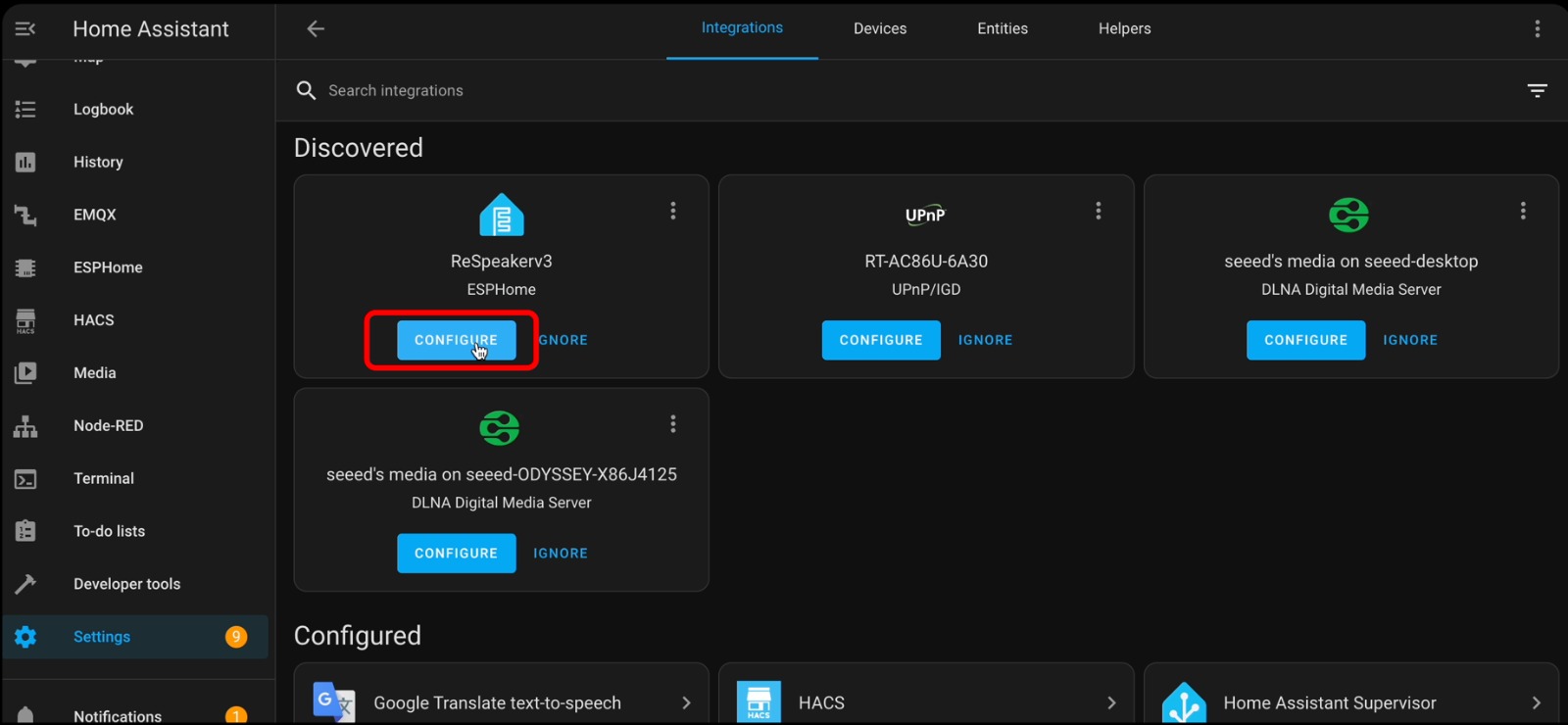Open History from the sidebar
Screen dimensions: 1568x725
coord(135,163)
